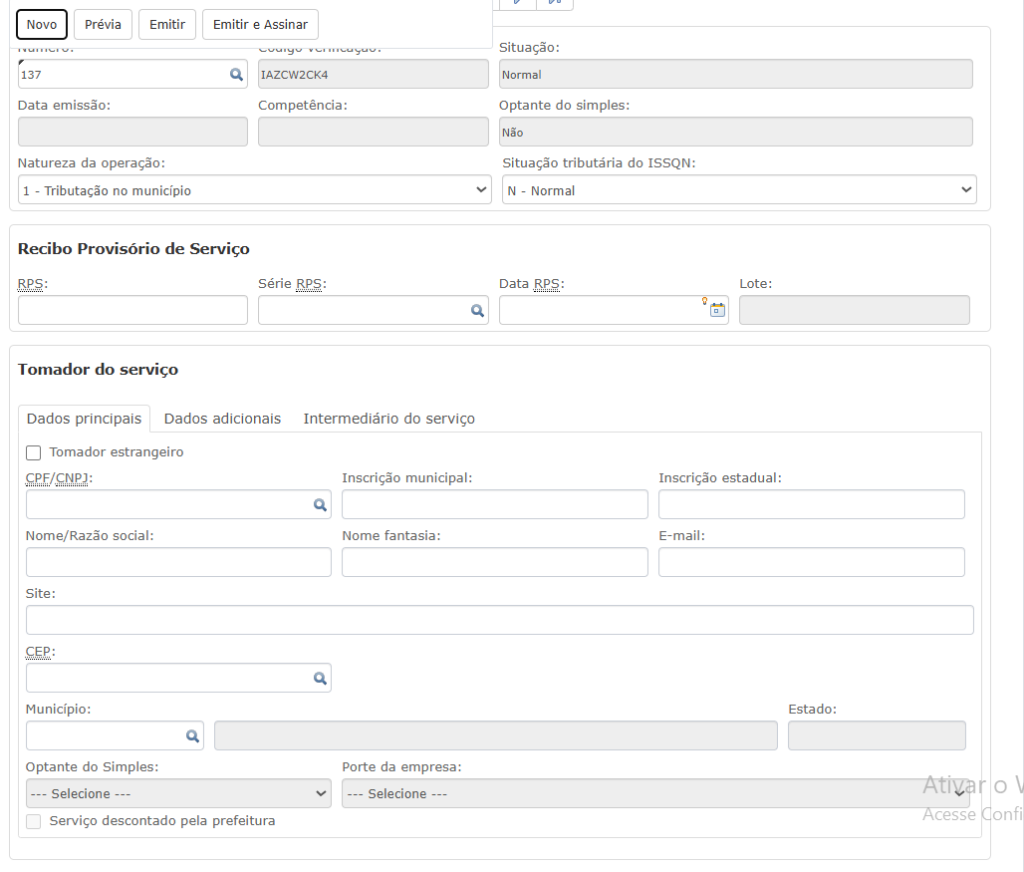The width and height of the screenshot is (1024, 872).
Task: Click the RPS input field
Action: pyautogui.click(x=133, y=310)
